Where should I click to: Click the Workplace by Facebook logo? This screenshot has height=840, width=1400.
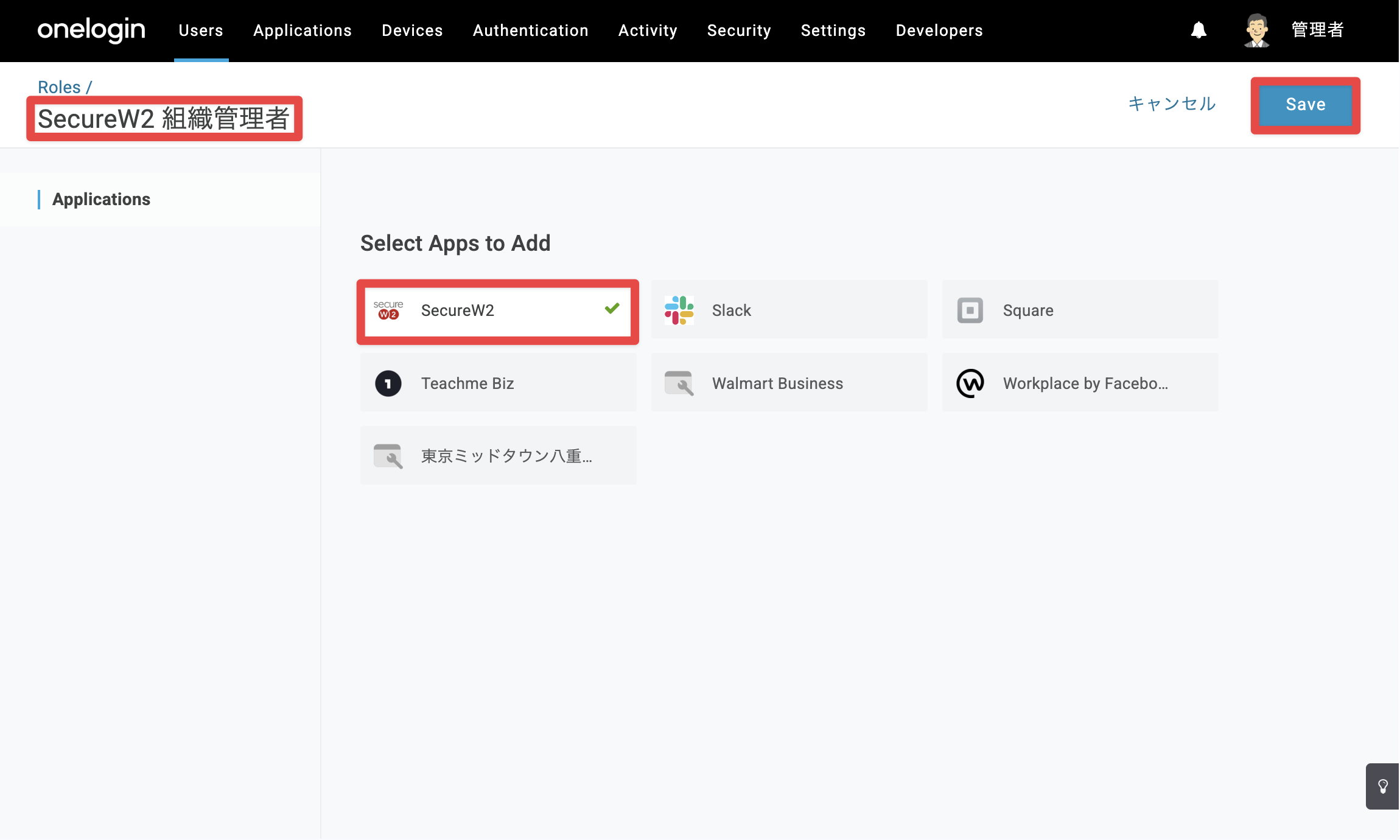970,383
